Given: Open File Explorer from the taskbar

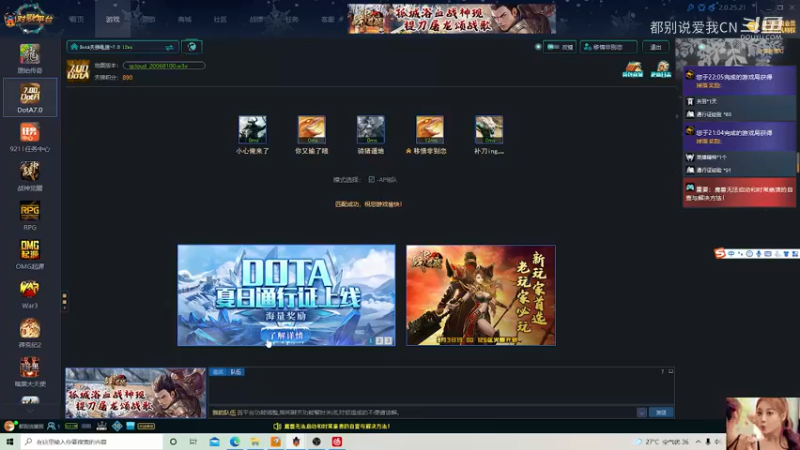Looking at the screenshot, I should coord(255,441).
